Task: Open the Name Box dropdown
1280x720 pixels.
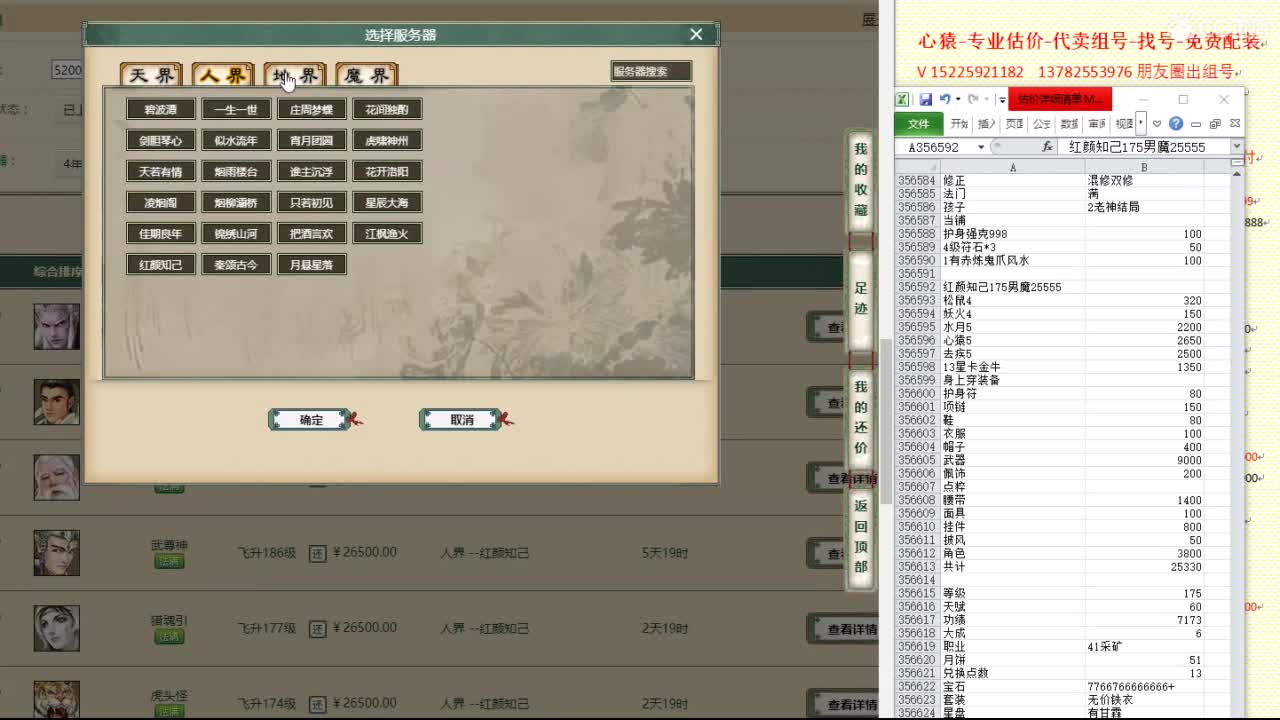Action: (x=981, y=147)
